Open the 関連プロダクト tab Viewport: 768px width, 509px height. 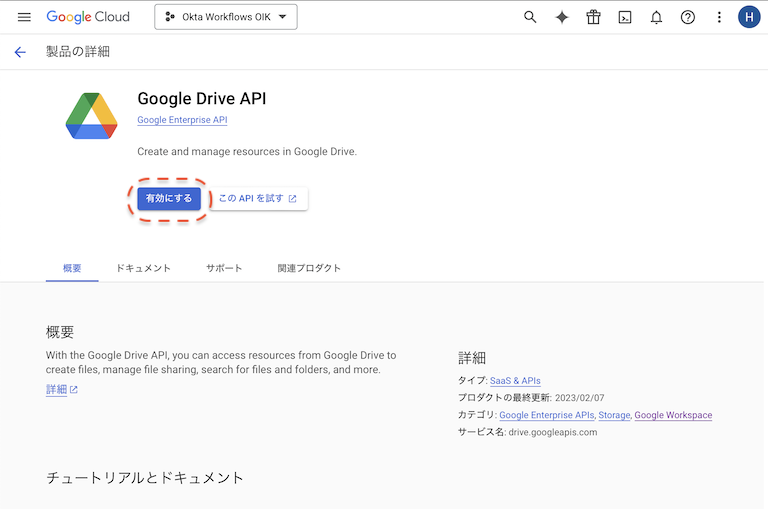point(309,268)
